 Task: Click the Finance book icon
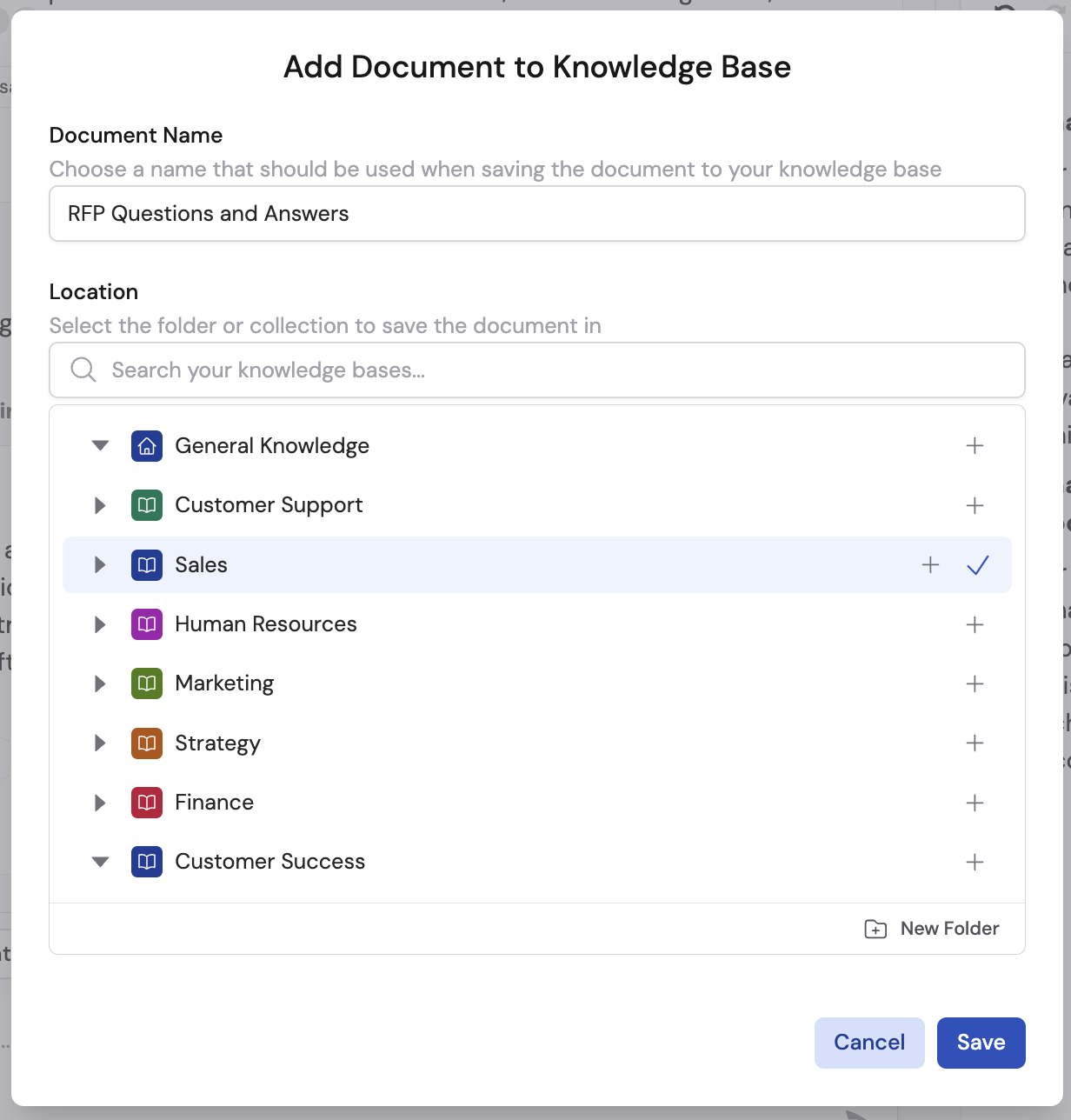coord(147,803)
